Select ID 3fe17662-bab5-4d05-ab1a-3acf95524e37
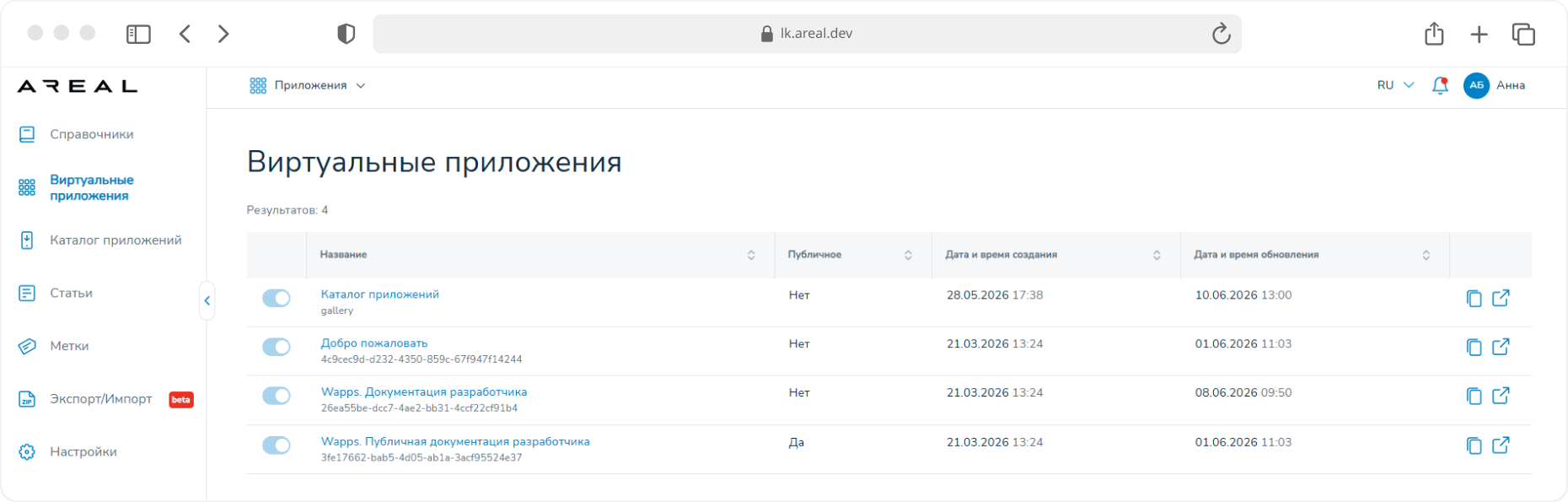 click(x=422, y=458)
